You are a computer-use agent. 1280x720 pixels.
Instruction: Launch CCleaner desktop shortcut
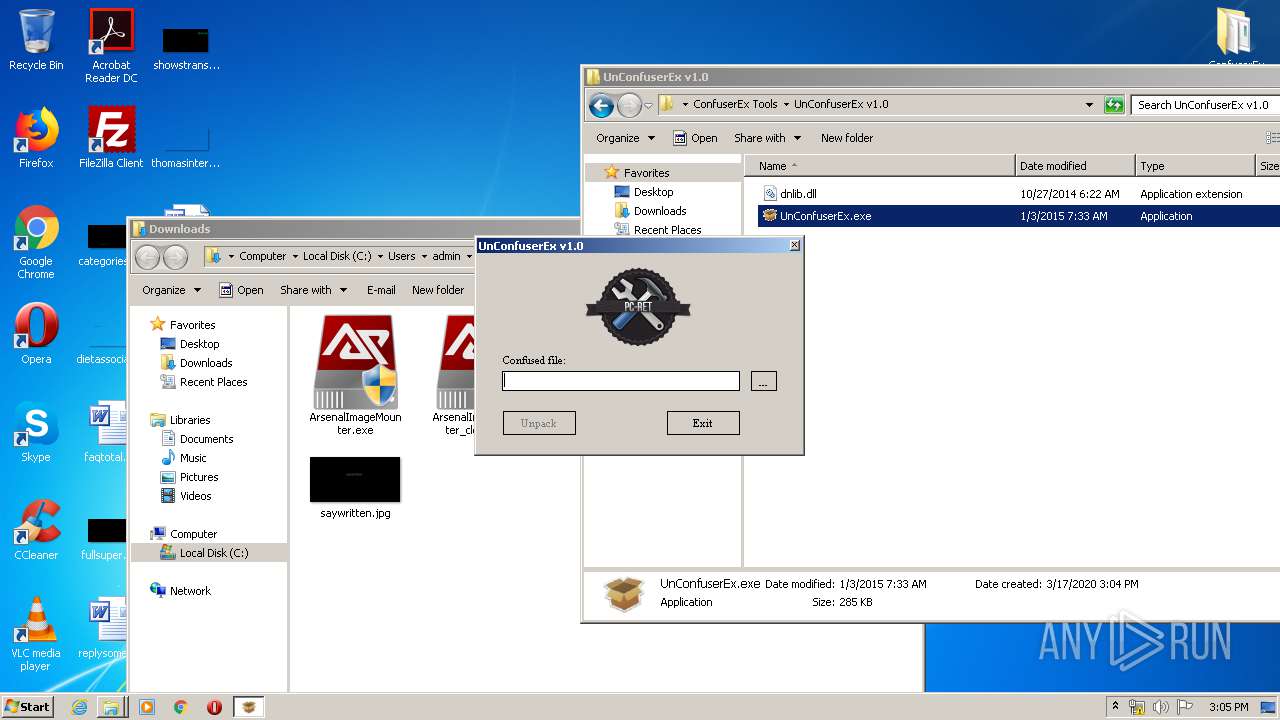click(36, 530)
